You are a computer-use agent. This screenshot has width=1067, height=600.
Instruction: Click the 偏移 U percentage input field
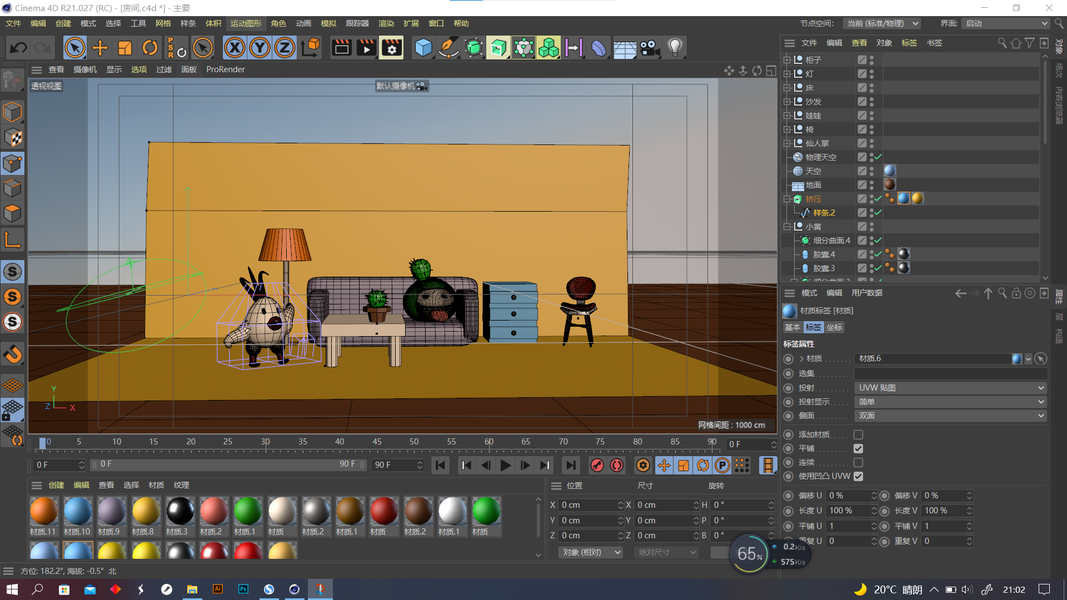click(x=851, y=496)
